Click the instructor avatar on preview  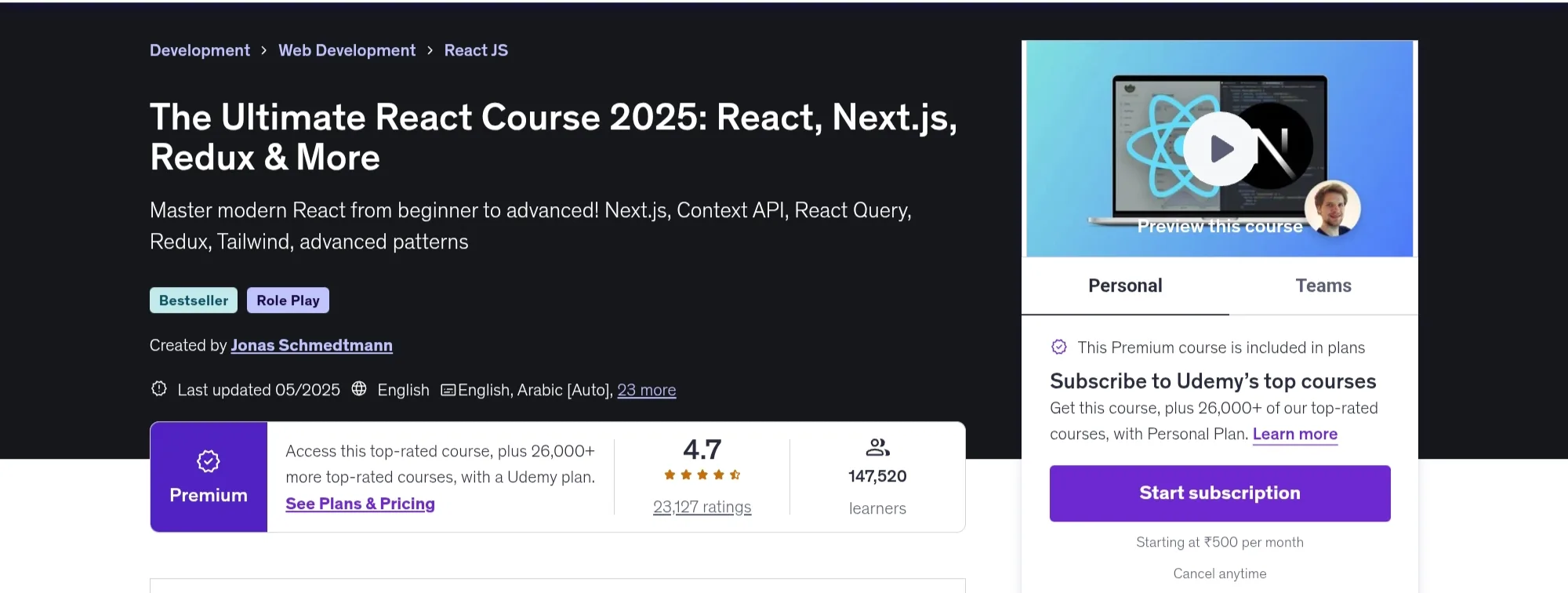click(1332, 209)
